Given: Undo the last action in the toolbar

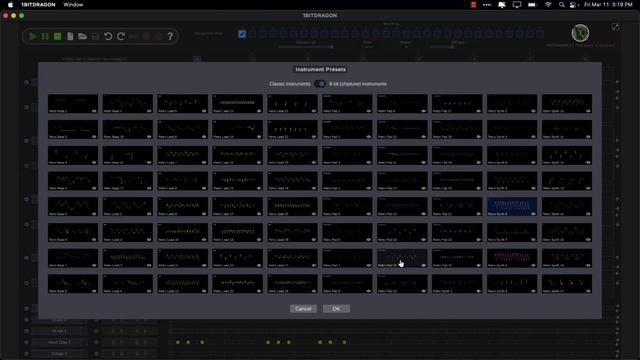Looking at the screenshot, I should pyautogui.click(x=108, y=36).
